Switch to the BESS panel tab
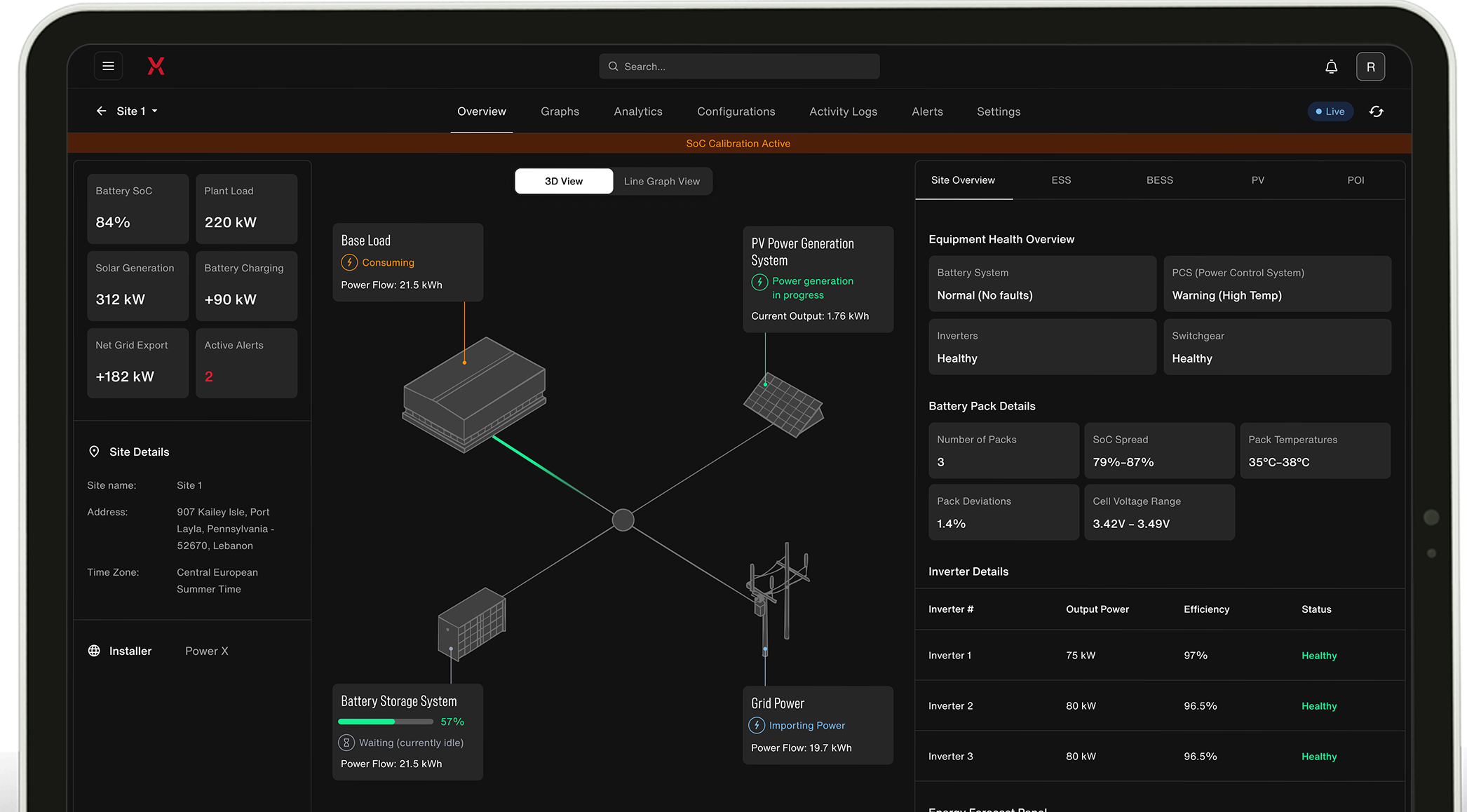Image resolution: width=1467 pixels, height=812 pixels. click(1159, 180)
